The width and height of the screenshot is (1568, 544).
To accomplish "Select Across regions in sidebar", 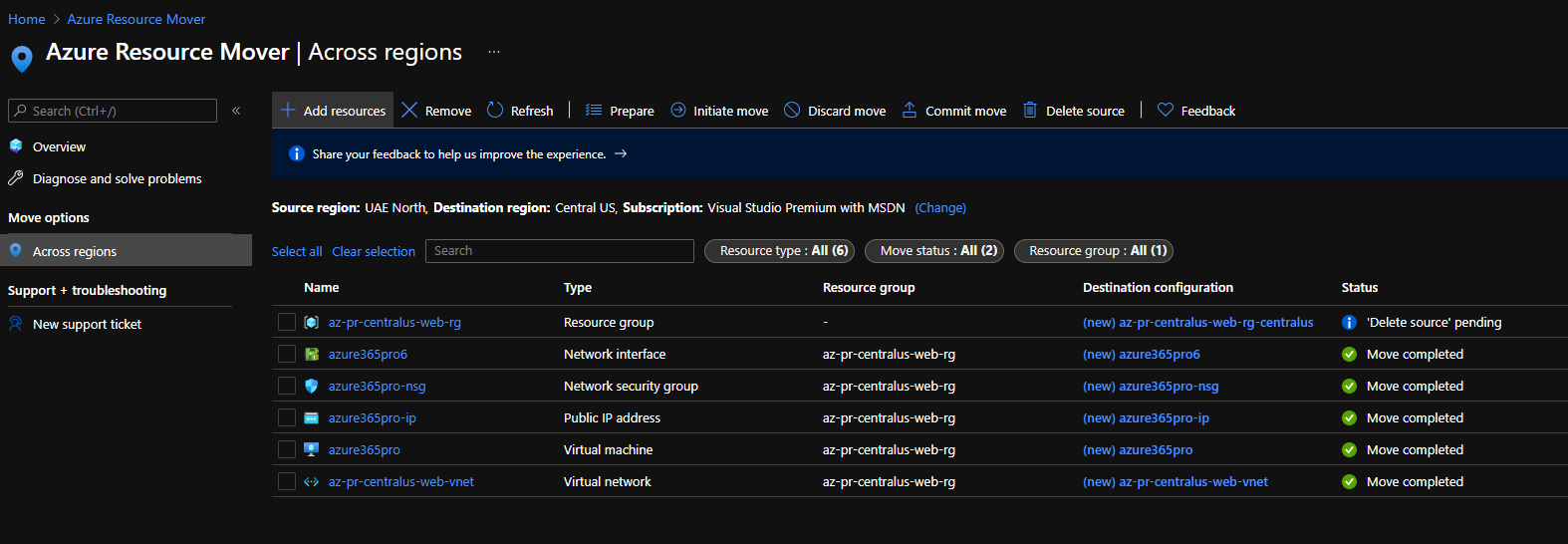I will 126,251.
